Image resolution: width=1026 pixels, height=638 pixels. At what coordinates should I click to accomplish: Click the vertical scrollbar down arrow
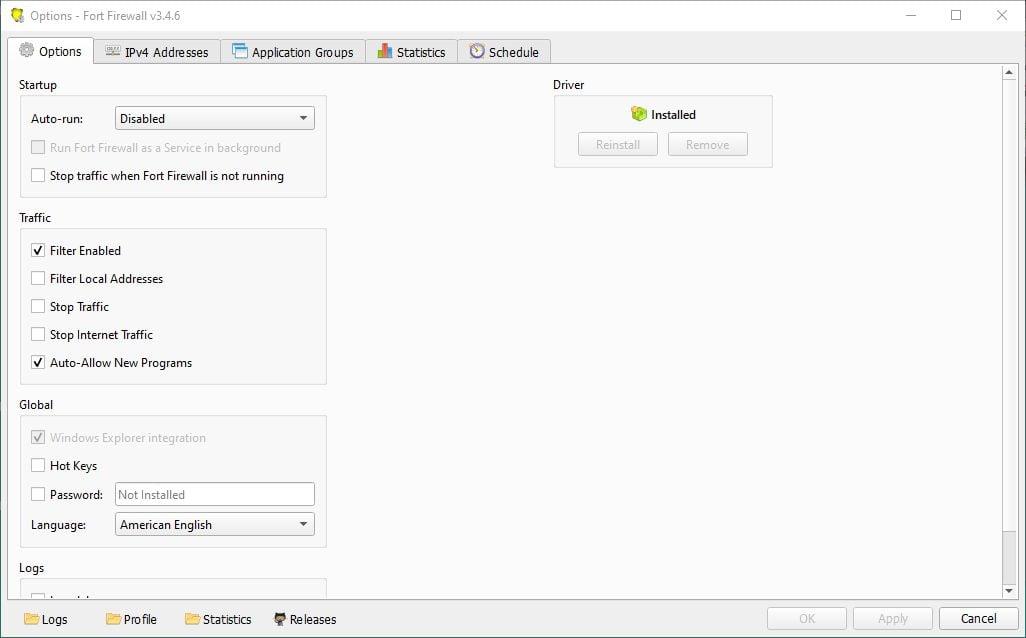pyautogui.click(x=1009, y=591)
